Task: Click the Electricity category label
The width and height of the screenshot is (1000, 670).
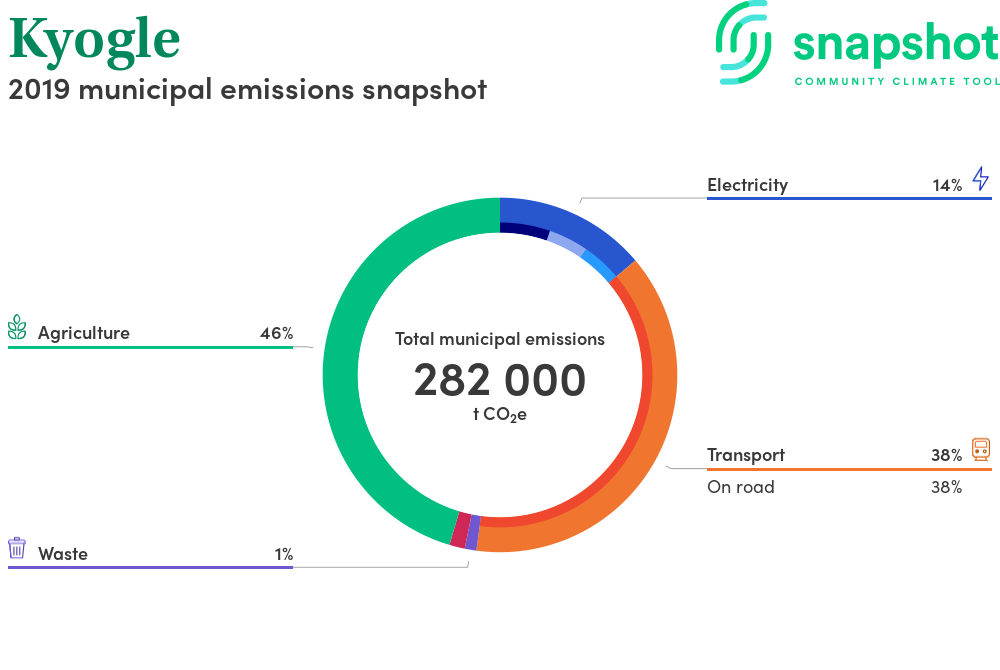Action: pyautogui.click(x=747, y=185)
